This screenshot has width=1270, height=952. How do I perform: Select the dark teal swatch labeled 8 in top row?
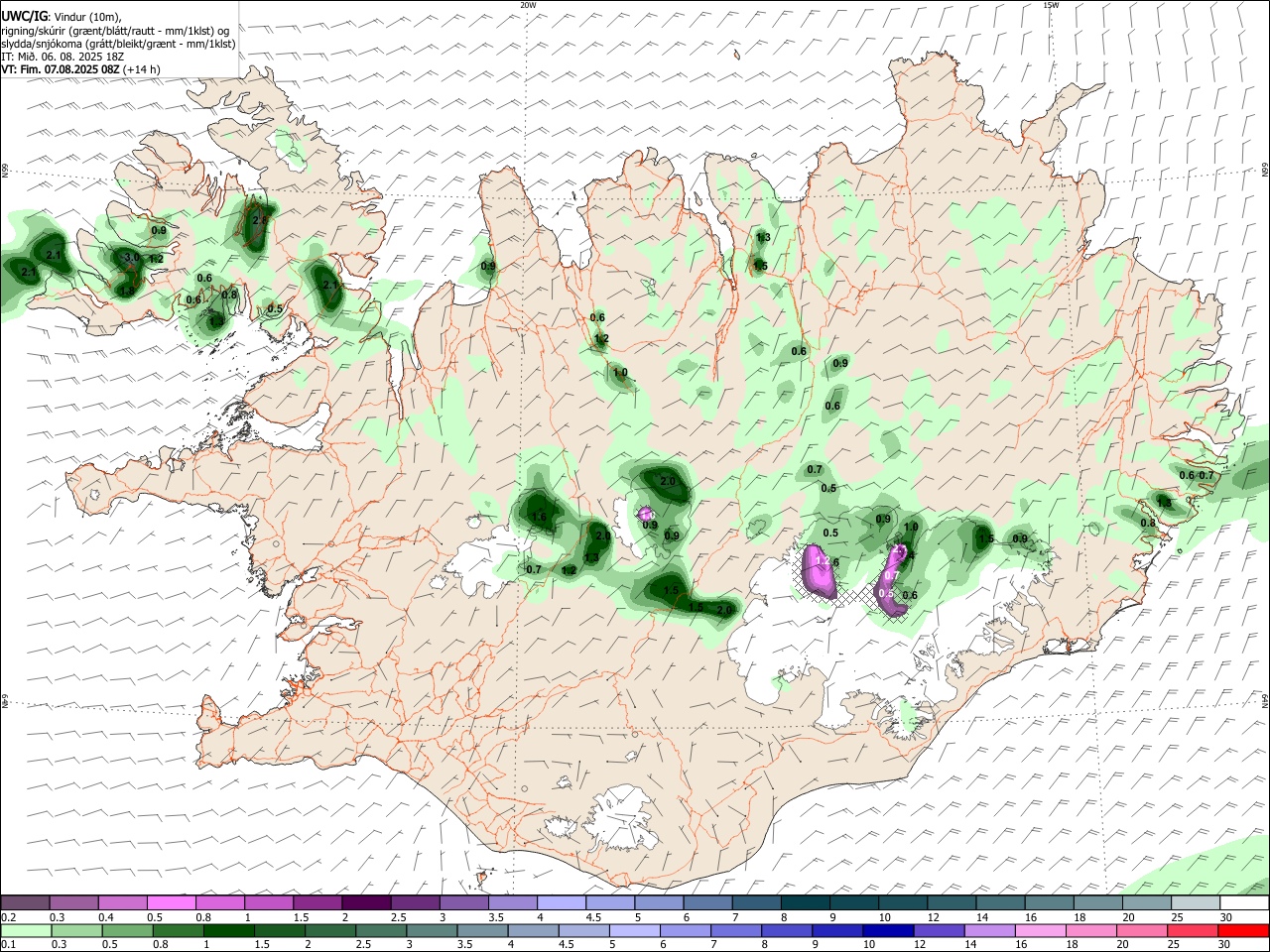tap(805, 903)
